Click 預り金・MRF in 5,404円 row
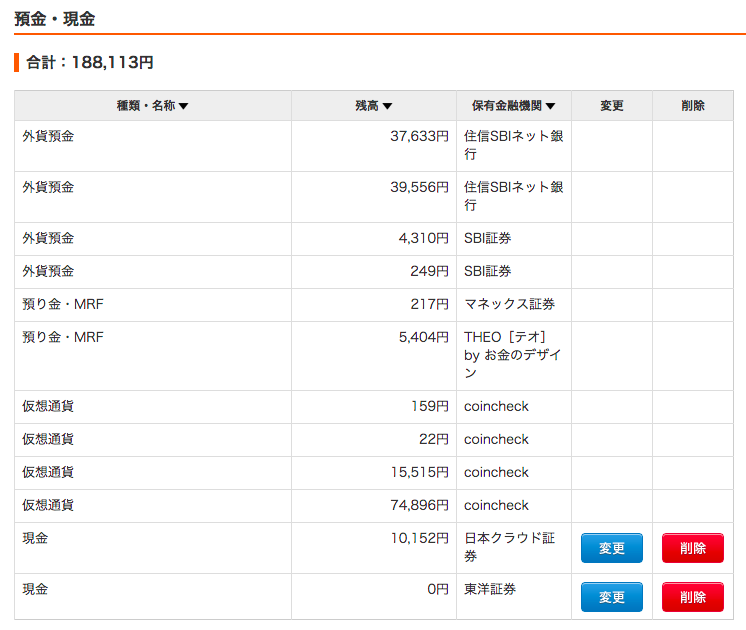746x630 pixels. [x=63, y=337]
